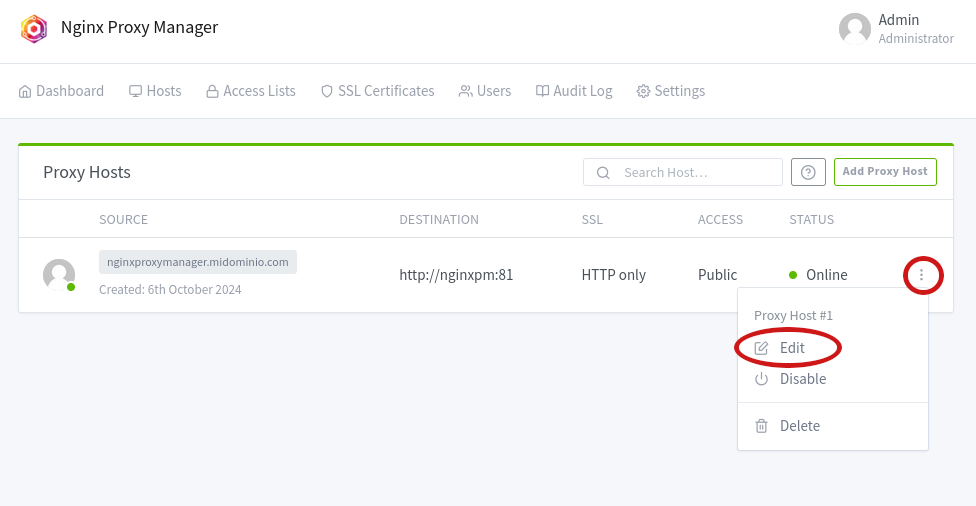Open the Access Lists page

coord(250,91)
